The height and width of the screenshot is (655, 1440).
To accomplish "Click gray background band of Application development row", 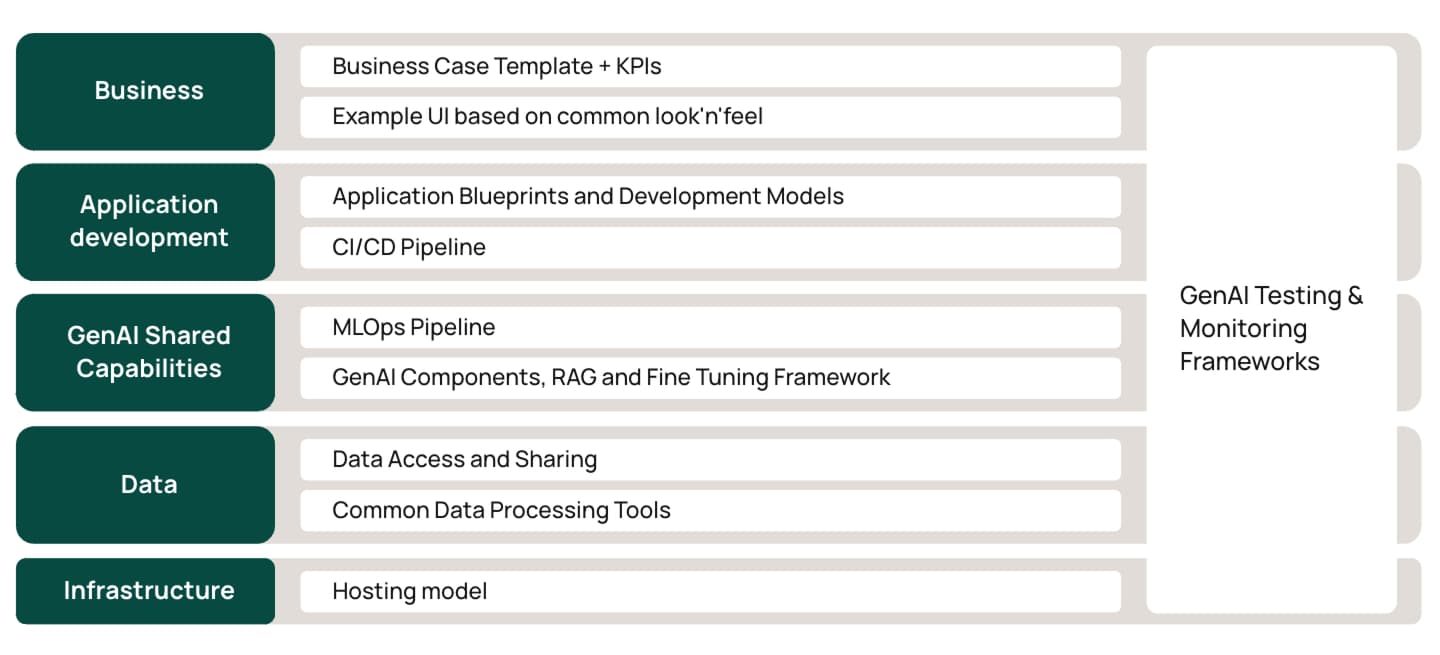I will (x=1409, y=221).
